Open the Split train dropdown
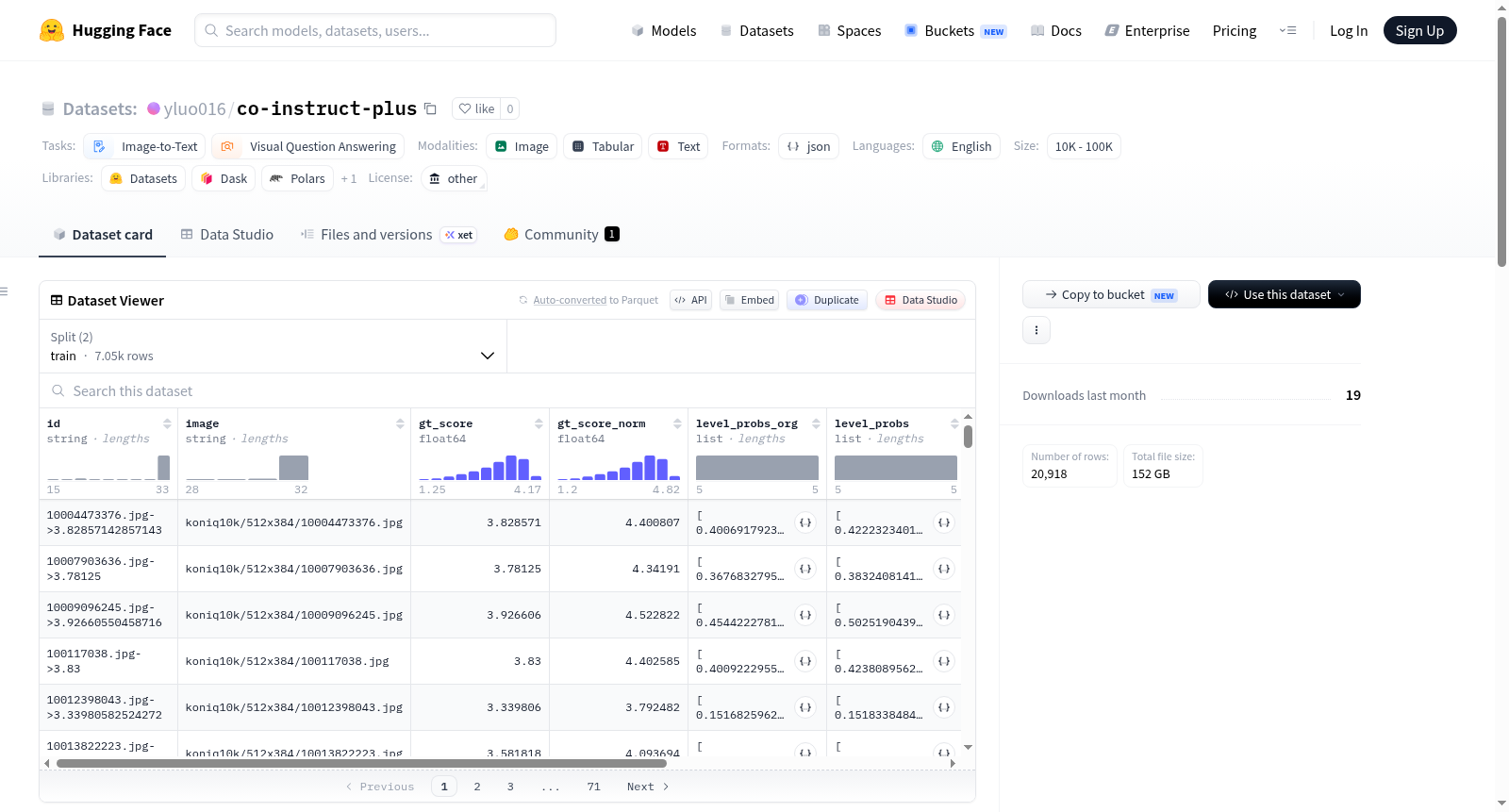Viewport: 1509px width, 812px height. point(273,346)
